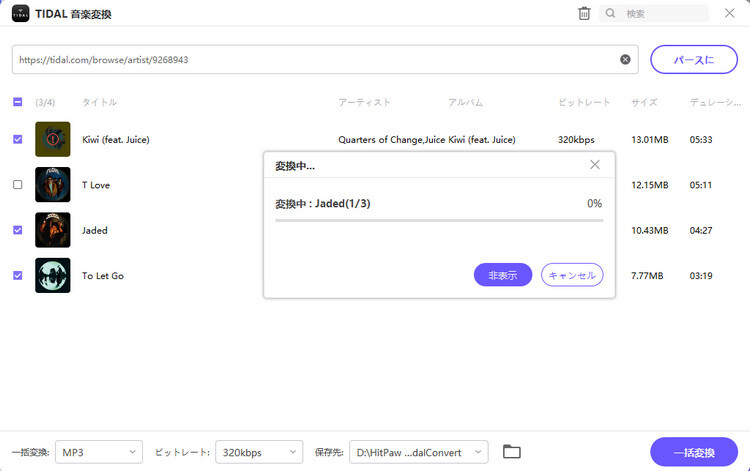Click the 05:33 duration value
Viewport: 750px width, 471px height.
click(x=701, y=140)
